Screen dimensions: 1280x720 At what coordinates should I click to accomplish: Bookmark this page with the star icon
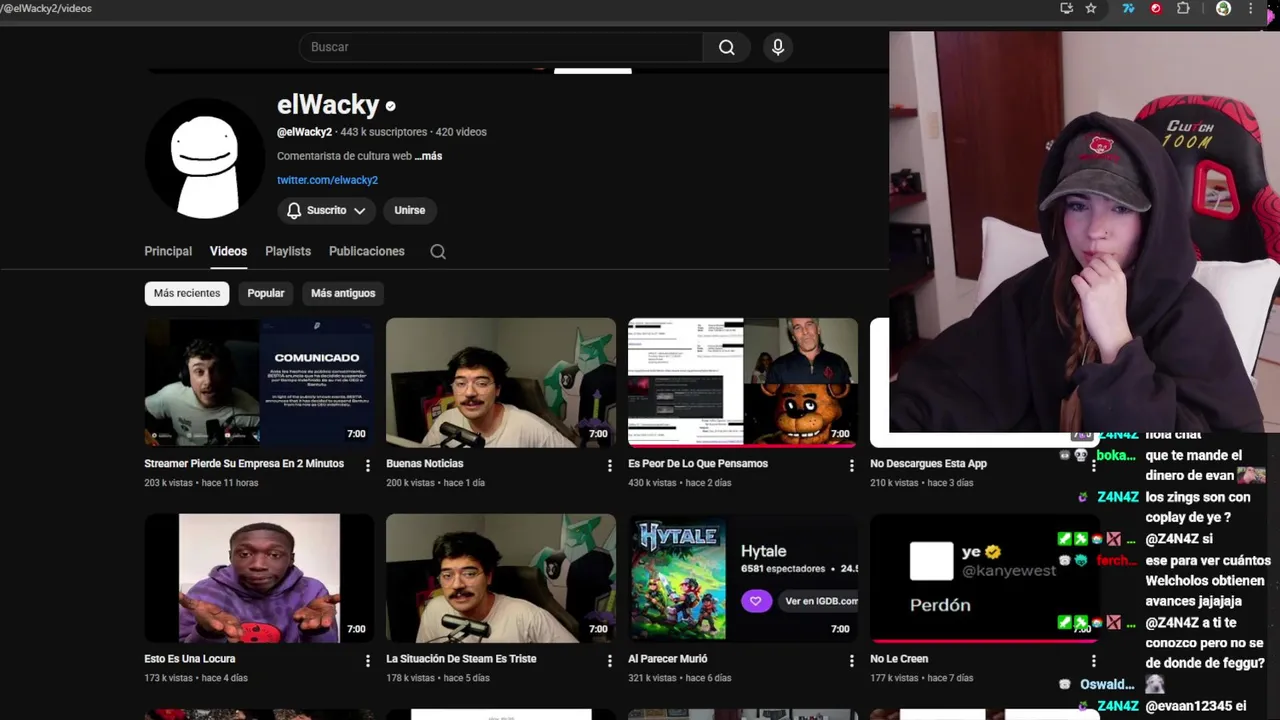coord(1091,8)
